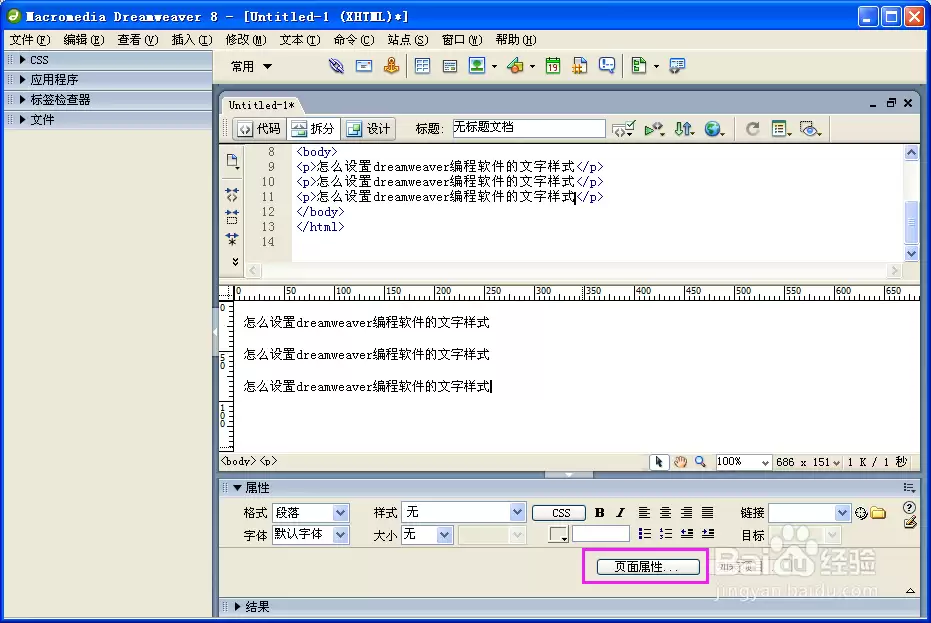Switch to 拆分 split view
Viewport: 931px width, 623px height.
314,129
